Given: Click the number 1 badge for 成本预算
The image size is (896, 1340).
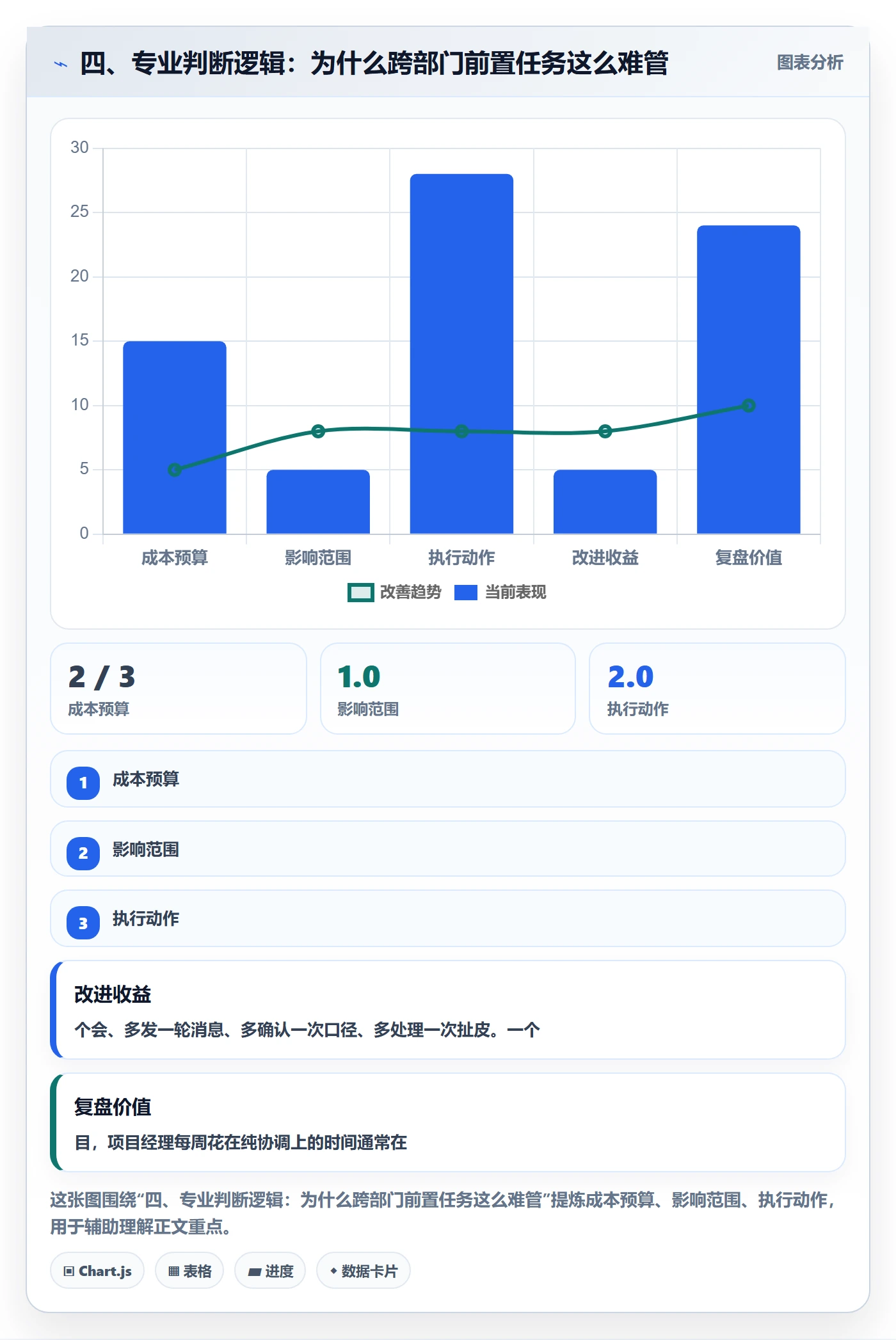Looking at the screenshot, I should pos(83,783).
